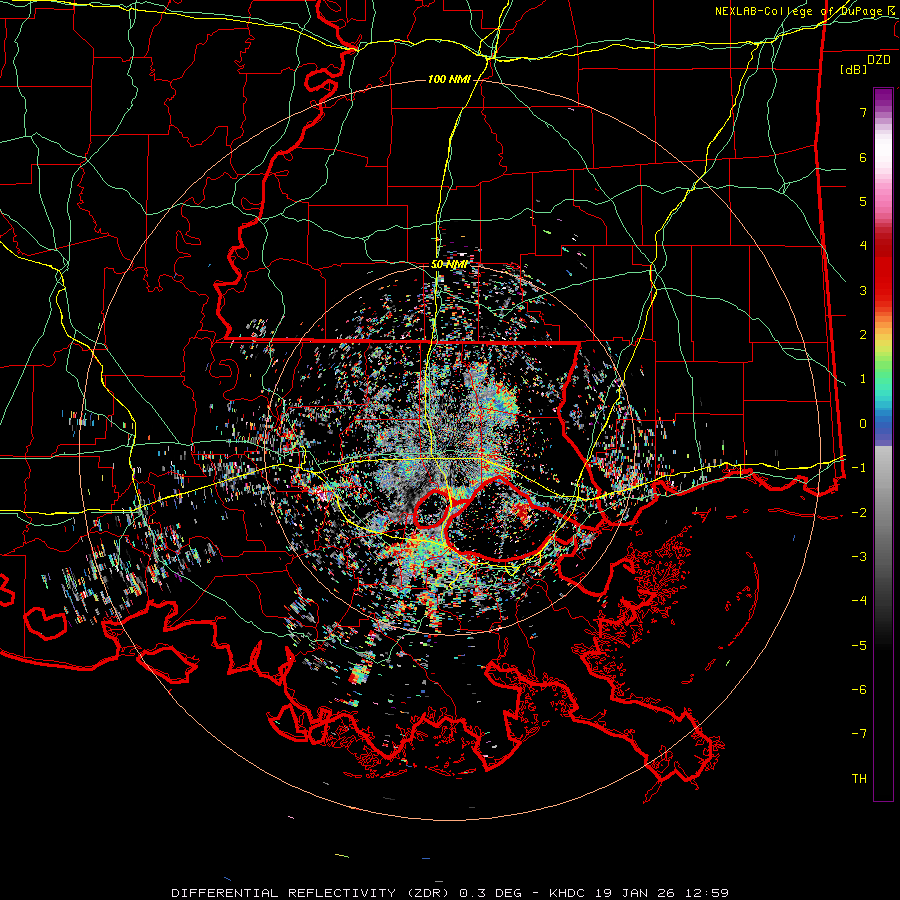This screenshot has height=900, width=900.
Task: Click the [dB] unit label
Action: point(854,69)
